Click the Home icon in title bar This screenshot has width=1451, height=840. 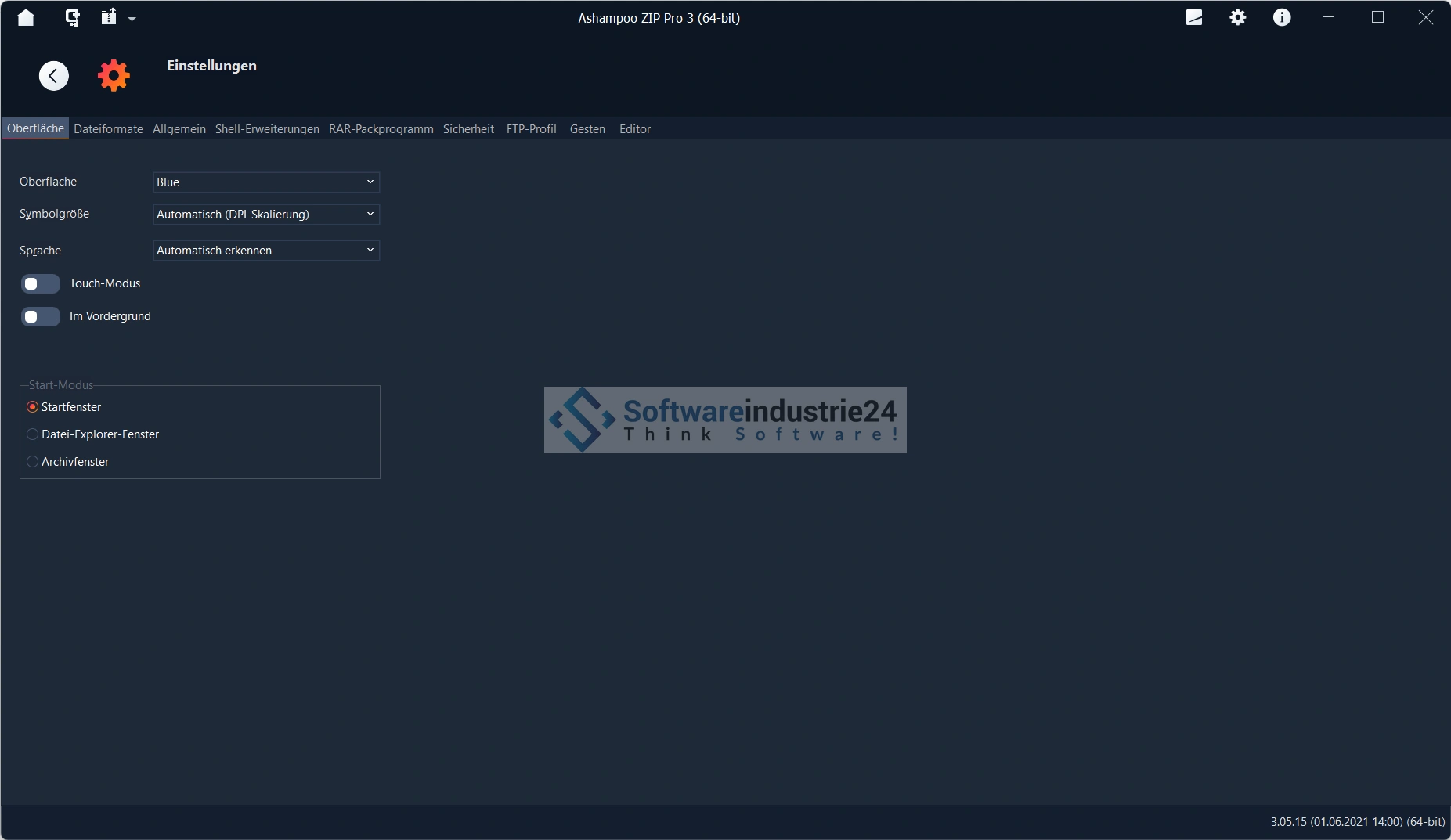[x=26, y=17]
